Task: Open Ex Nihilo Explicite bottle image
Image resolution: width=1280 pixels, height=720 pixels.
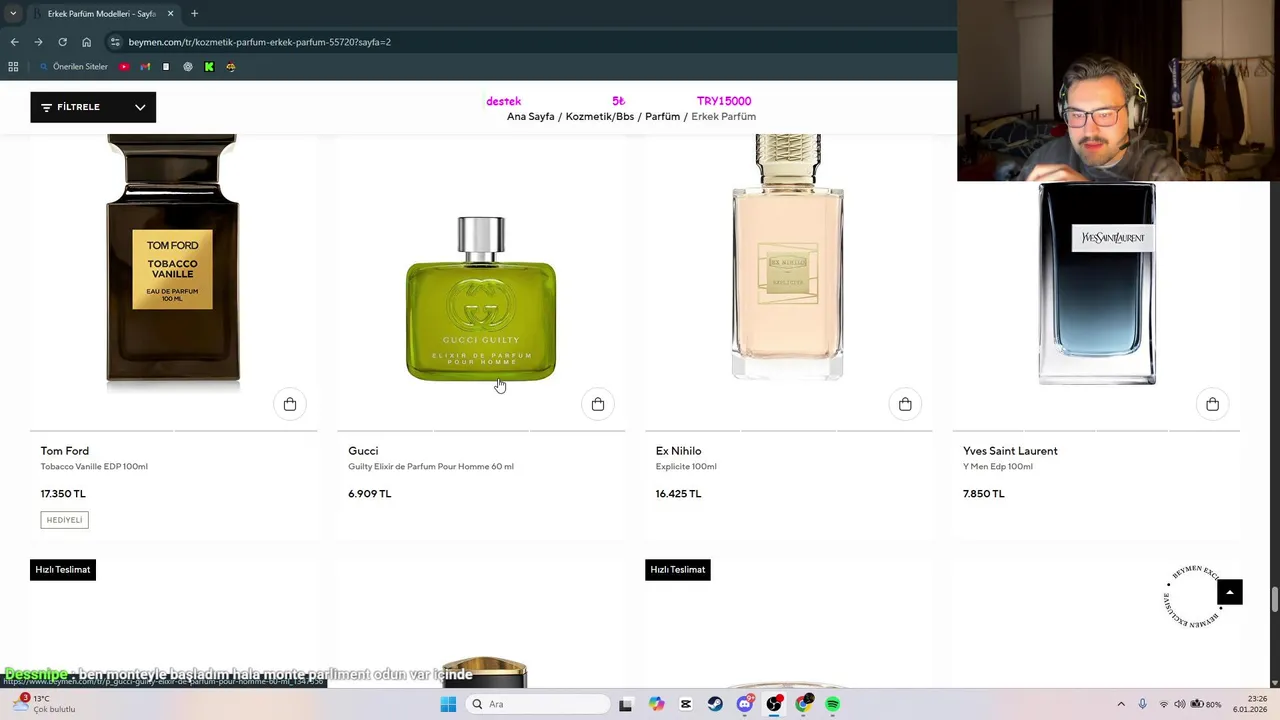Action: (x=788, y=258)
